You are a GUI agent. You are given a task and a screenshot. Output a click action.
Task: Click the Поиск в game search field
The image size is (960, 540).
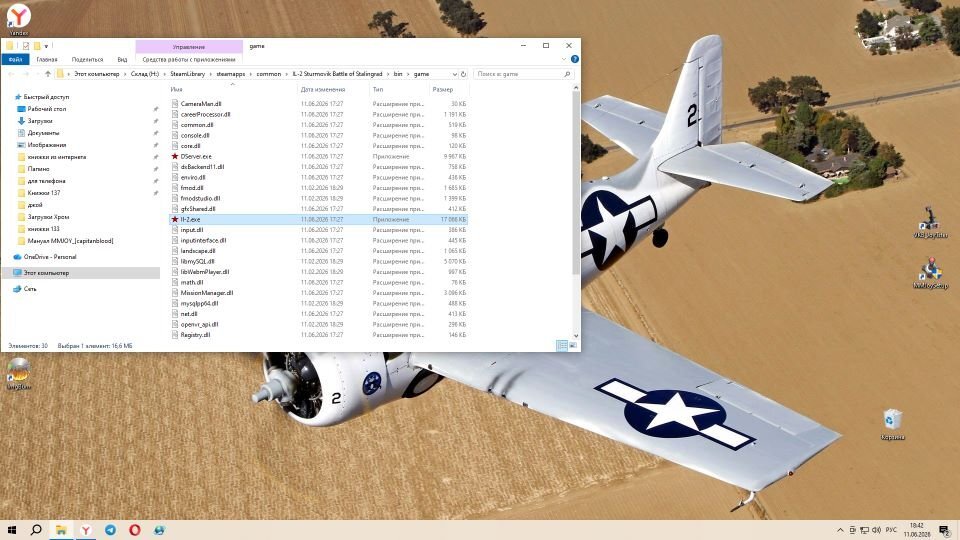(523, 74)
